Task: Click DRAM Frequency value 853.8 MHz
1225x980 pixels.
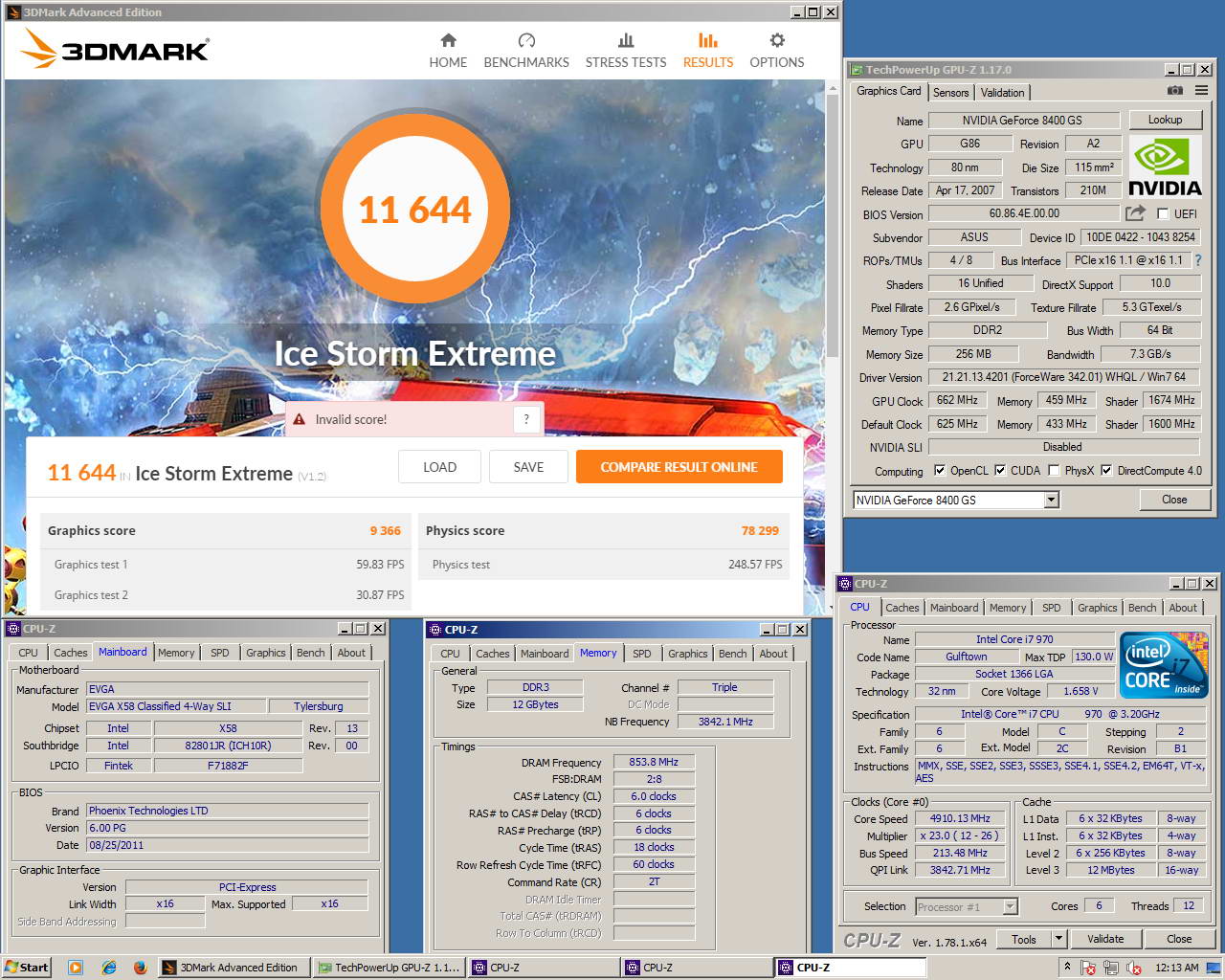Action: click(654, 762)
